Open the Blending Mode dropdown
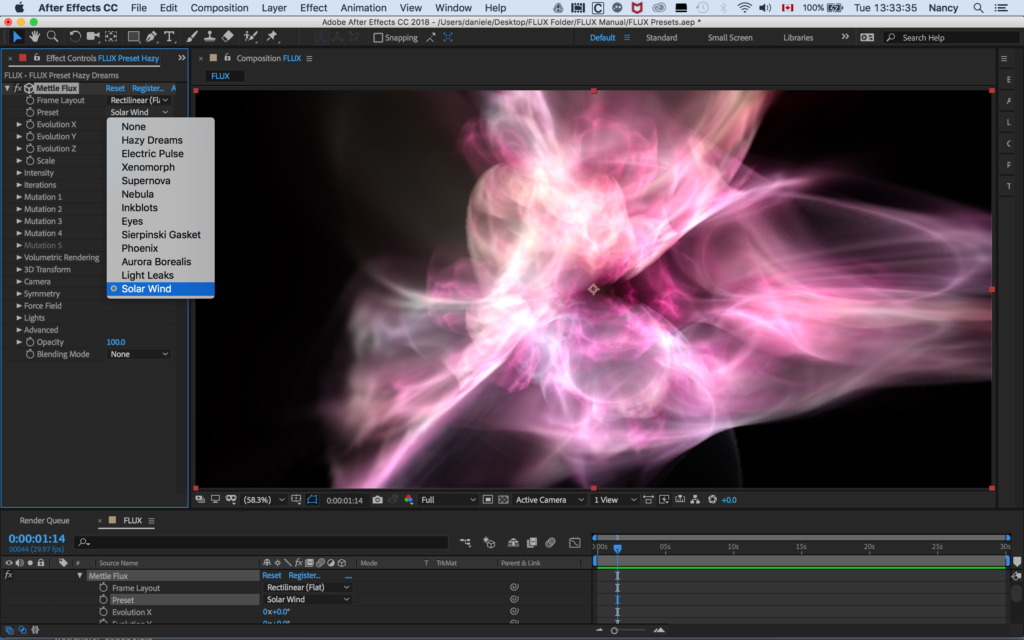This screenshot has width=1024, height=640. (139, 354)
